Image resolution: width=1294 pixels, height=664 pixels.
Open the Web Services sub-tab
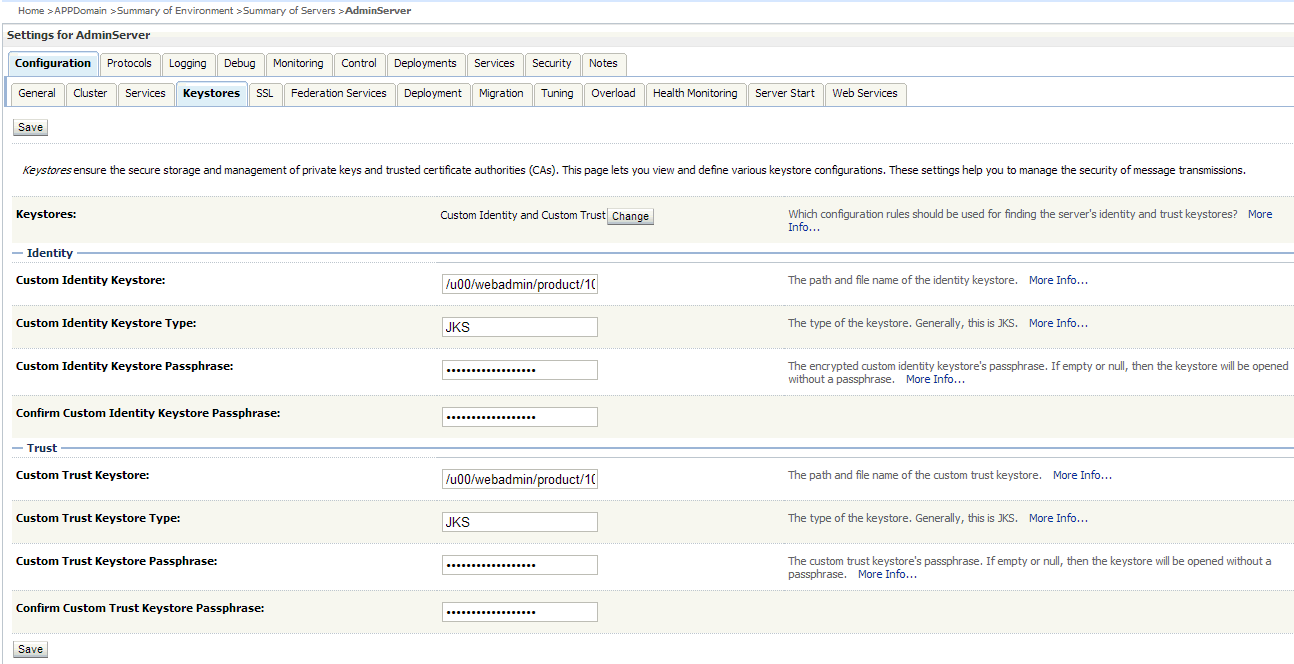pyautogui.click(x=865, y=93)
